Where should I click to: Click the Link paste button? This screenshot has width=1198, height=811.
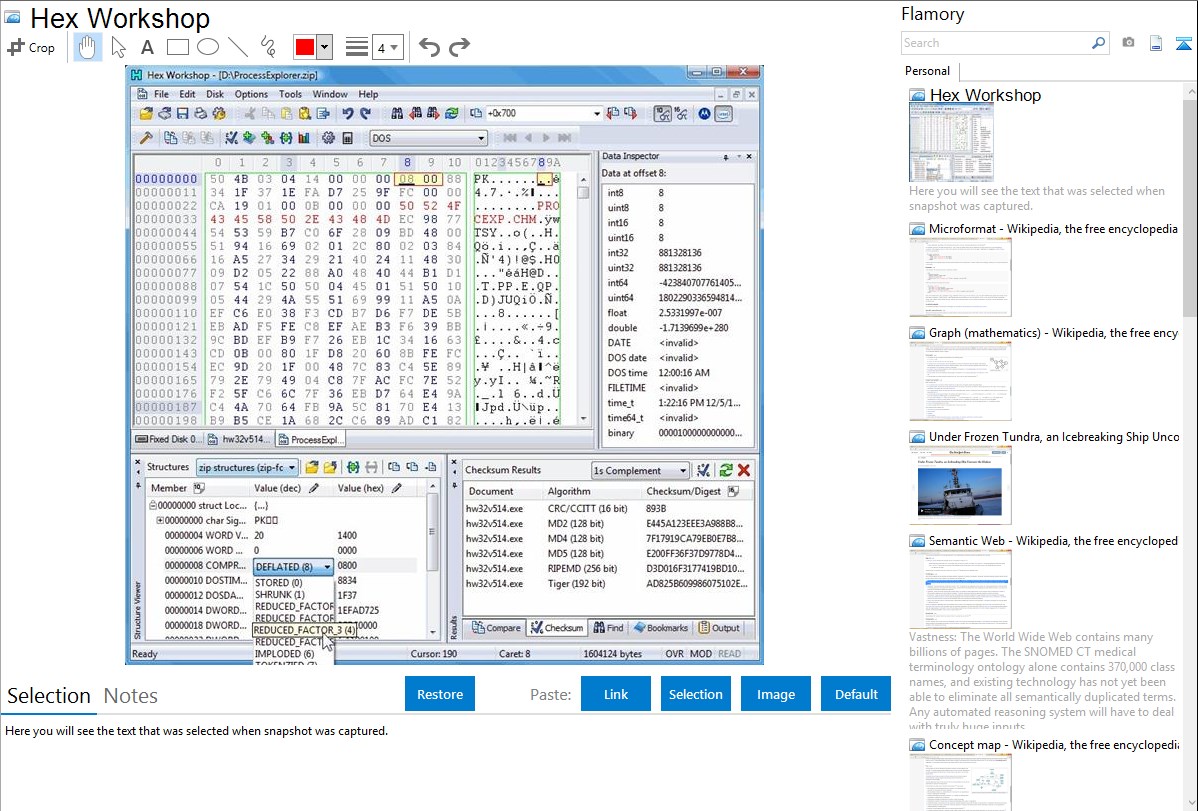(x=616, y=694)
